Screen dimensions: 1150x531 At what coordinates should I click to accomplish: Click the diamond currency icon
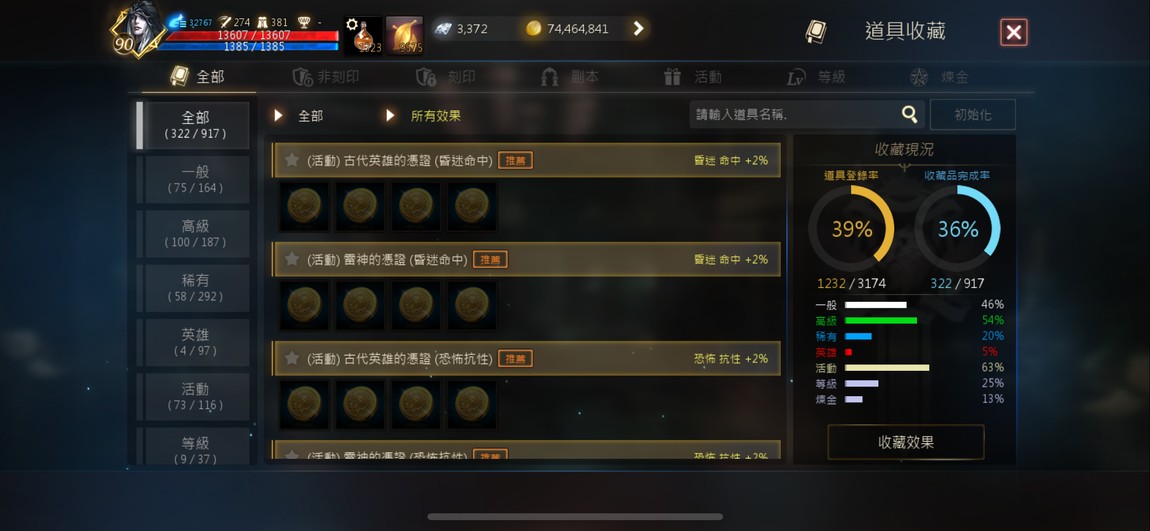443,29
